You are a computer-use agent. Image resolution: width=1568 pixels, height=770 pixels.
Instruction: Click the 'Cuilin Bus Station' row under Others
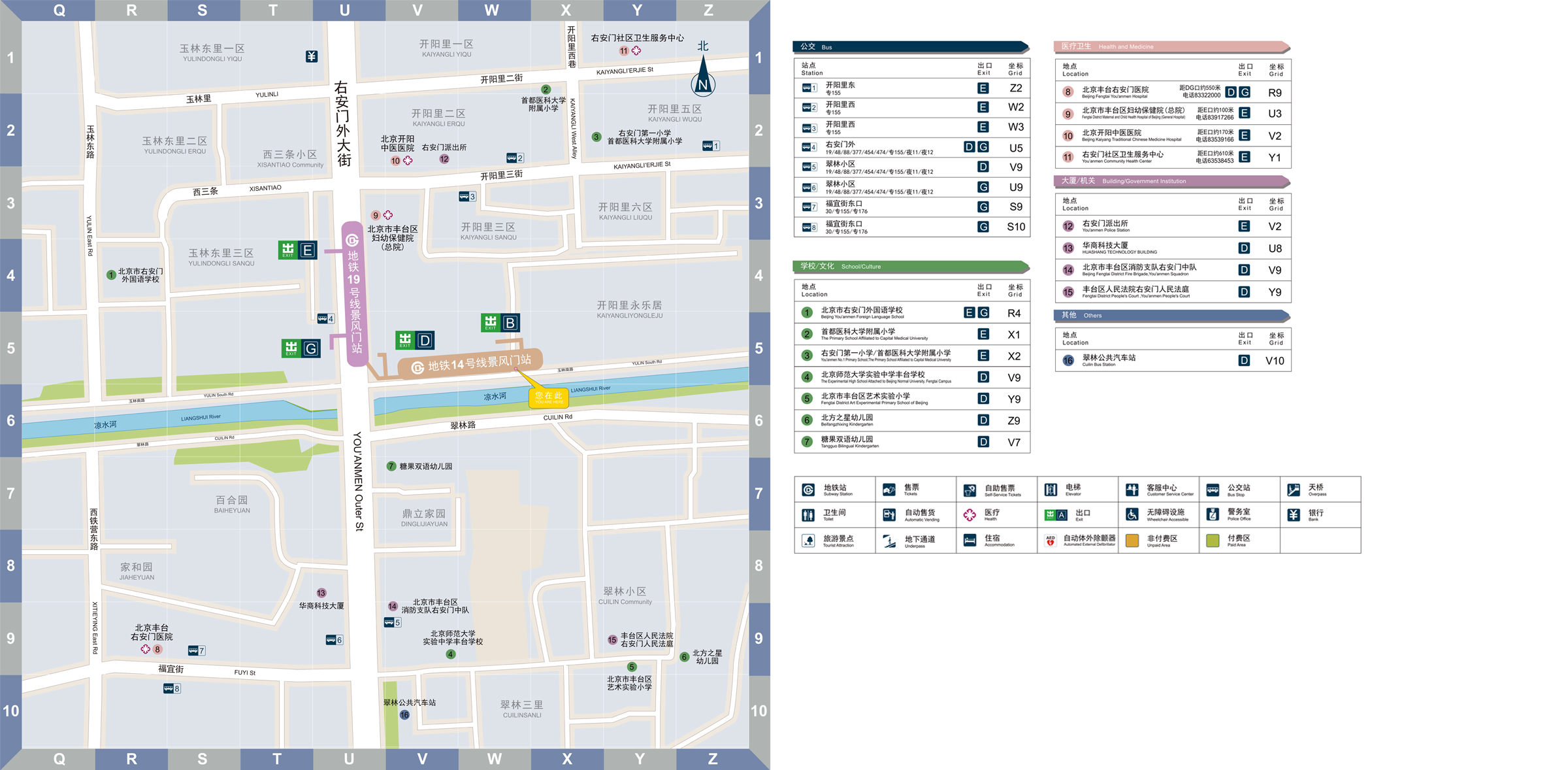click(x=1173, y=360)
